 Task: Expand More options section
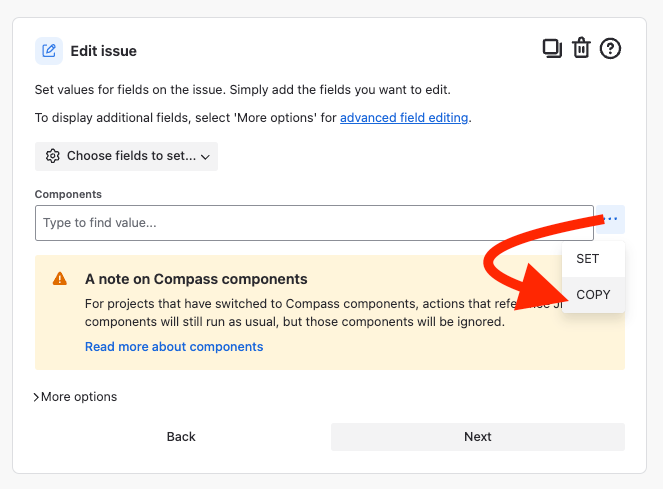tap(75, 397)
